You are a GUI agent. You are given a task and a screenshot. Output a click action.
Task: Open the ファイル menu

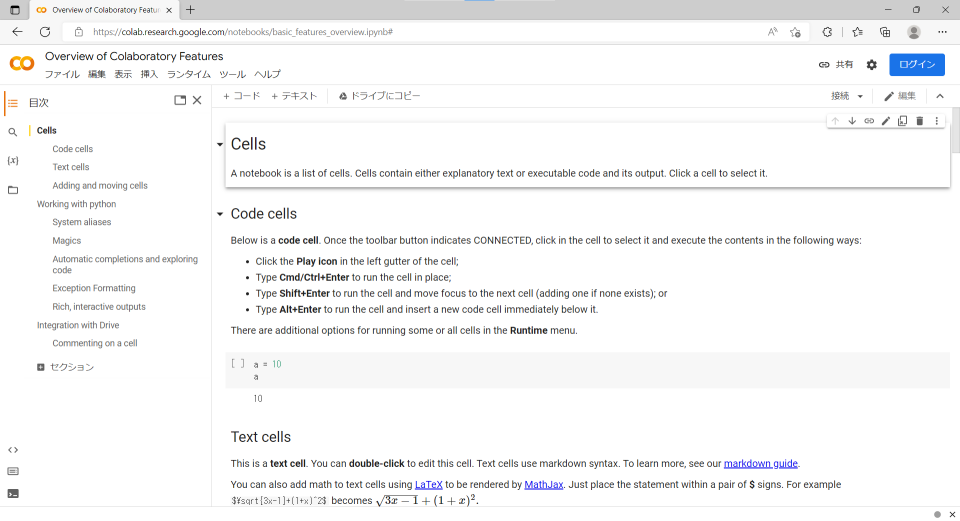62,74
